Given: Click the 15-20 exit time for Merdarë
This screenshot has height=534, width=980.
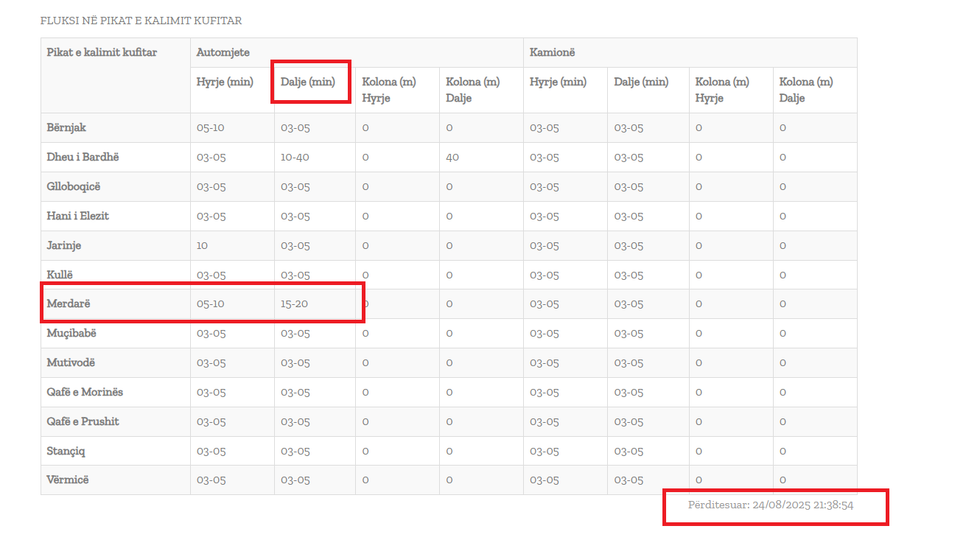Looking at the screenshot, I should point(295,304).
